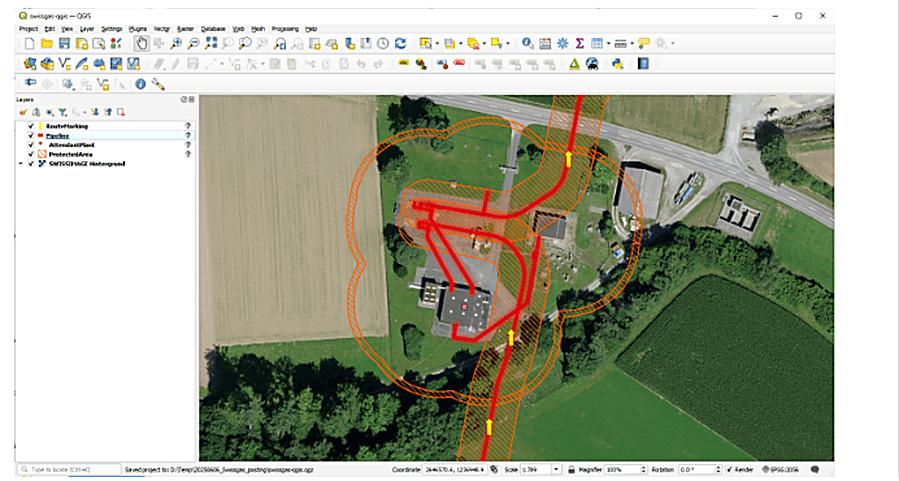Open the Scale dropdown in status bar

point(556,470)
